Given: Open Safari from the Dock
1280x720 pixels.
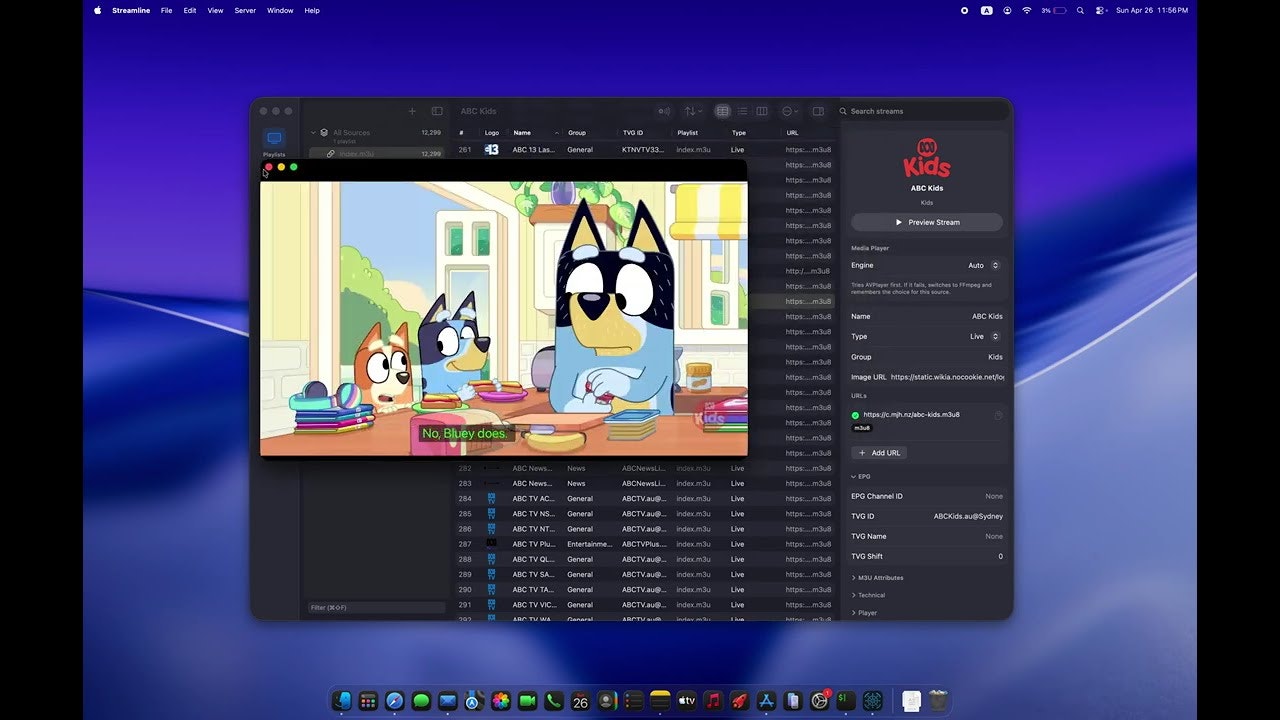Looking at the screenshot, I should tap(394, 701).
